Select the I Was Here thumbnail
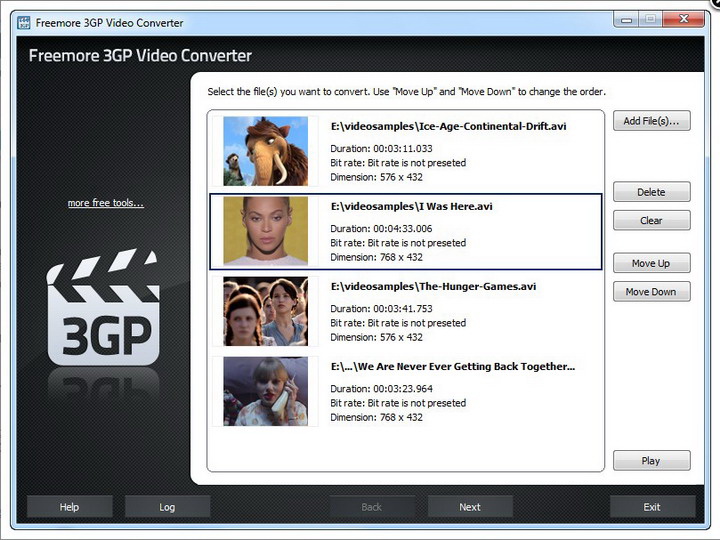Viewport: 720px width, 540px height. [265, 231]
